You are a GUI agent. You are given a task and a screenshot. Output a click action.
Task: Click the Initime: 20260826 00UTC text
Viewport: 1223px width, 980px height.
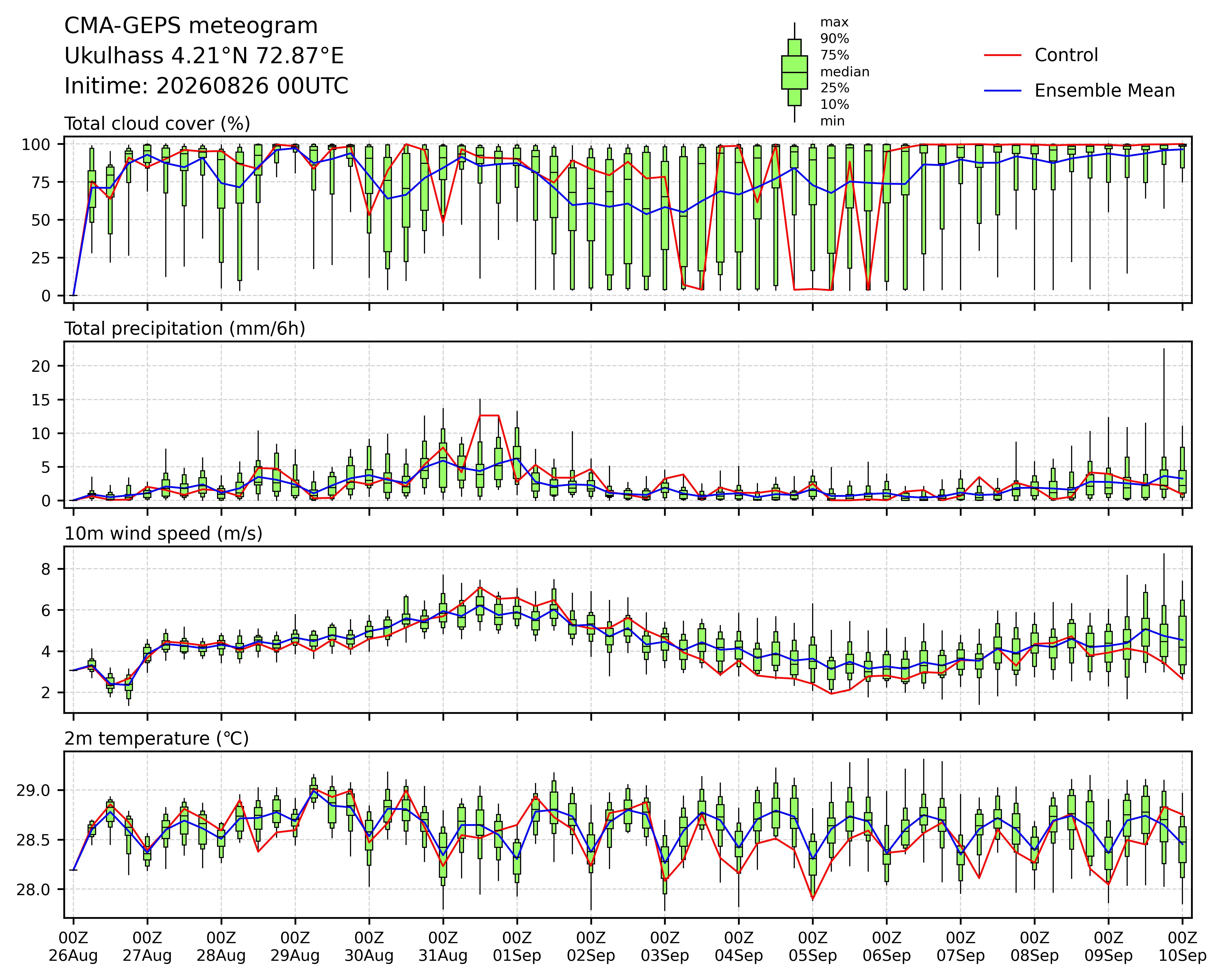[206, 86]
